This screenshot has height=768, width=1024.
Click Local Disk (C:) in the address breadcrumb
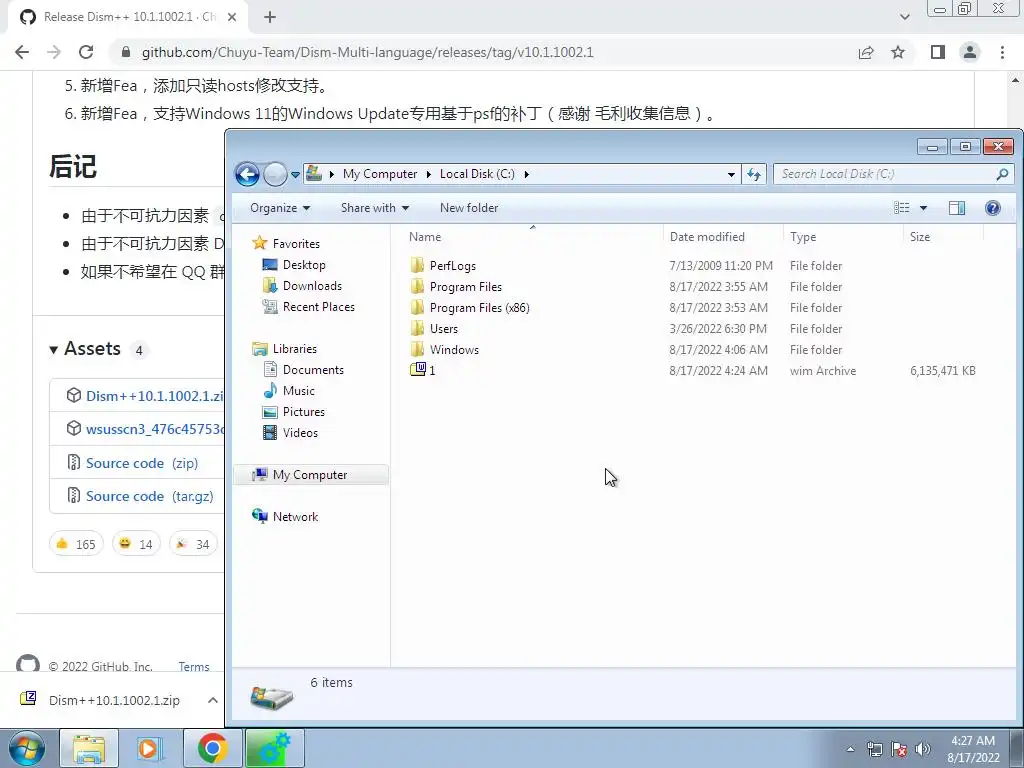477,174
